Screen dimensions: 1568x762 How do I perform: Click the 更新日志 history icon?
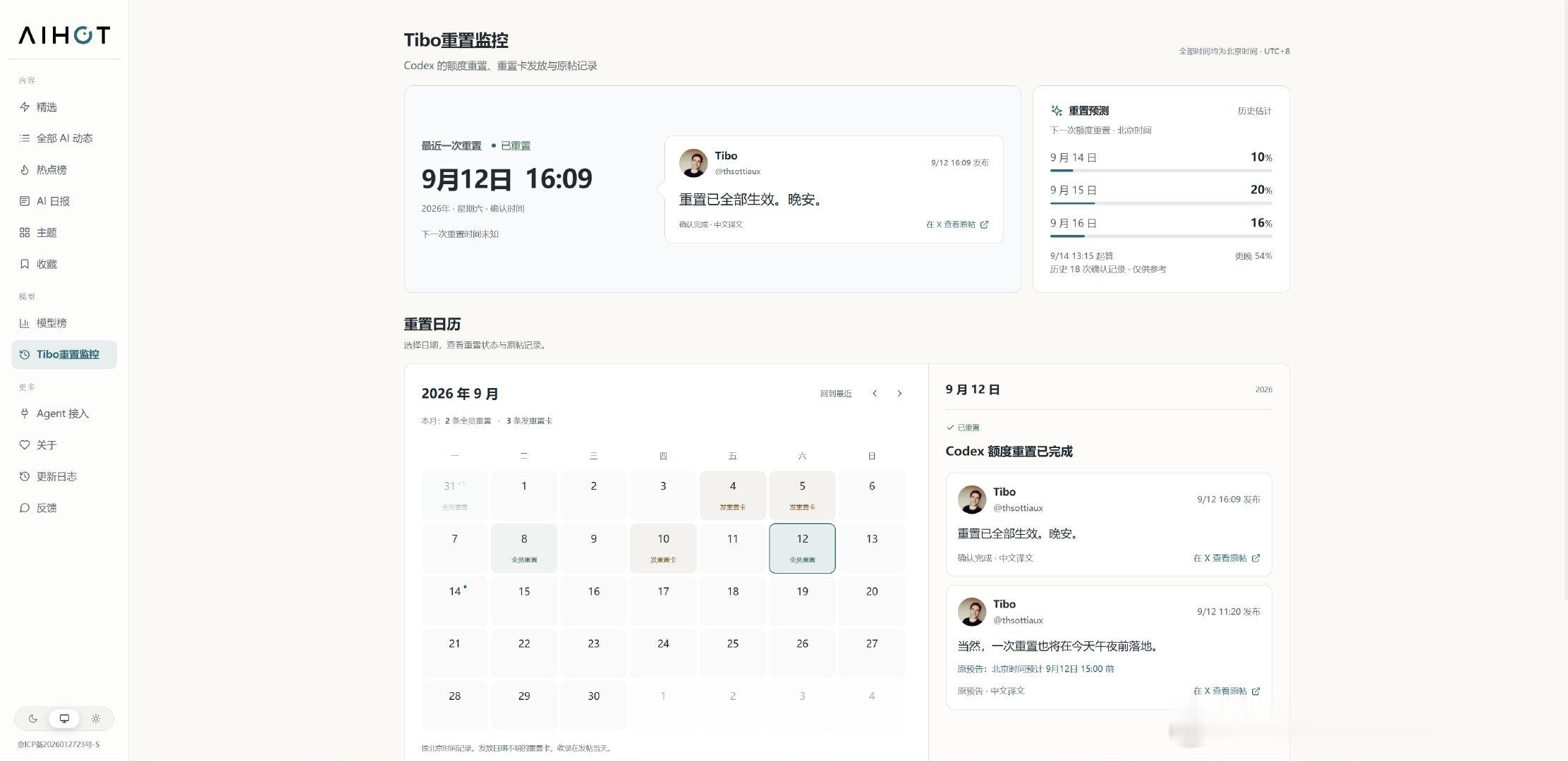pos(25,477)
